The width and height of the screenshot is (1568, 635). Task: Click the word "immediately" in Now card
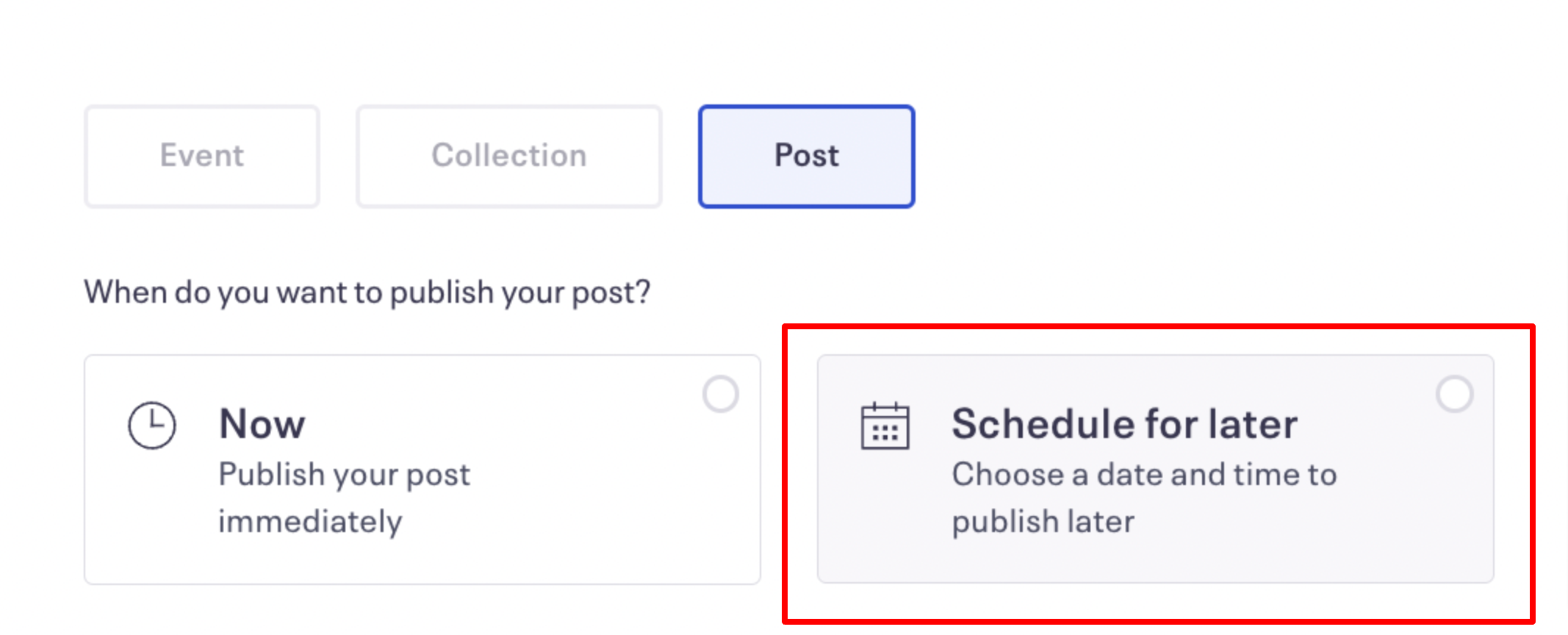click(310, 522)
